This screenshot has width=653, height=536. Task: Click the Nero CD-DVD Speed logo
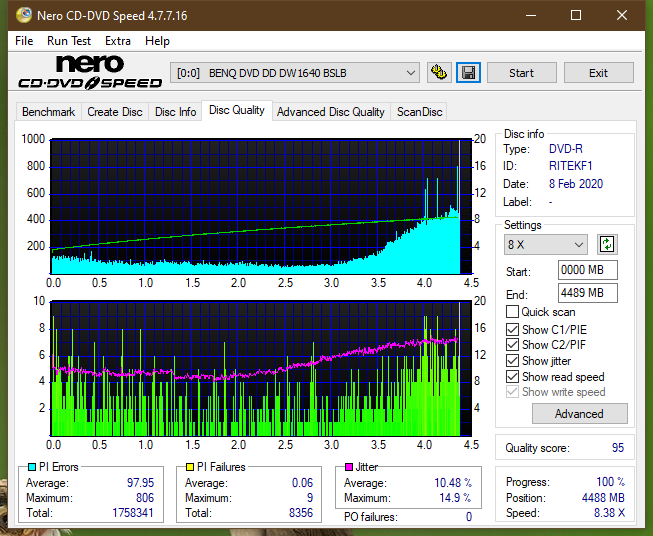pyautogui.click(x=90, y=72)
